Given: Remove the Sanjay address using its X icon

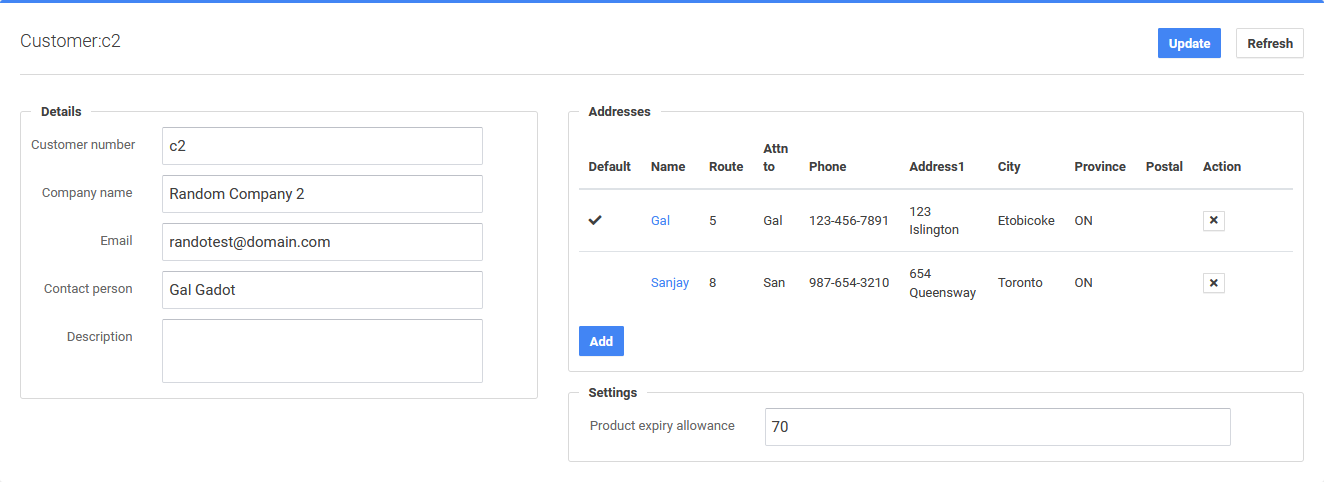Looking at the screenshot, I should click(1213, 283).
